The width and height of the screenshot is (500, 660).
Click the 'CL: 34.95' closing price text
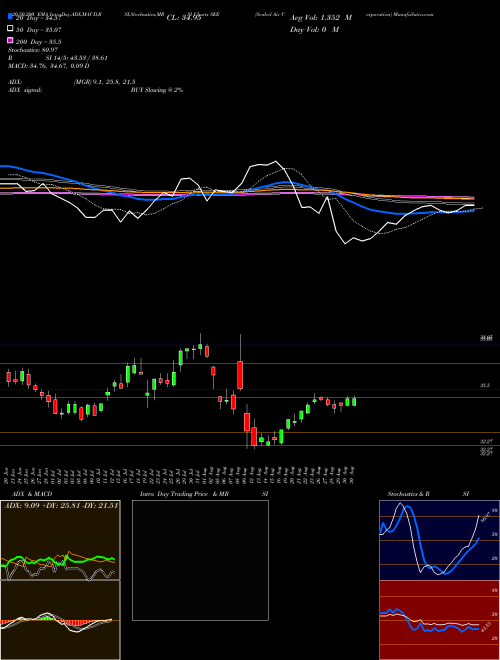point(184,18)
